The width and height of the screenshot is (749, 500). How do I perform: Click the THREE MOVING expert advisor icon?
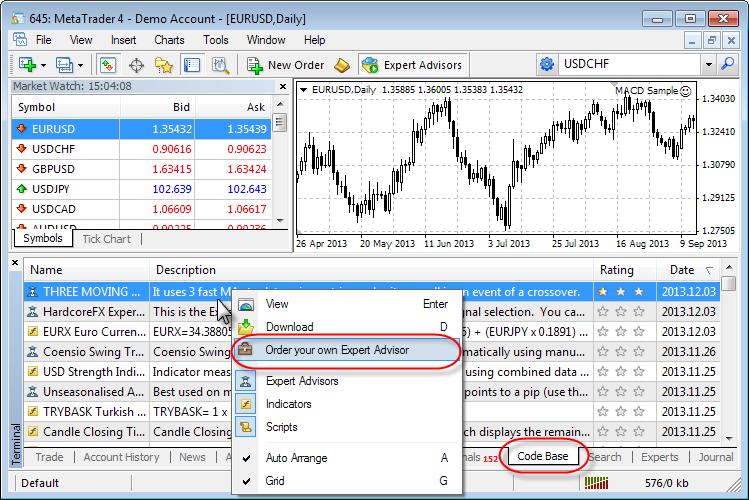(32, 292)
